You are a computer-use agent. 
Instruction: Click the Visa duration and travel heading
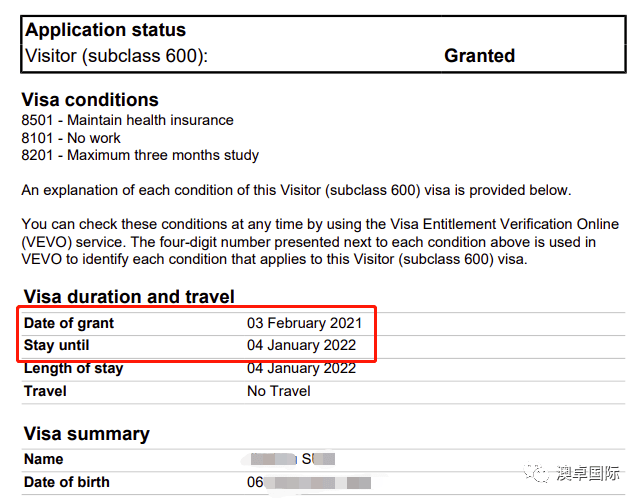[129, 296]
